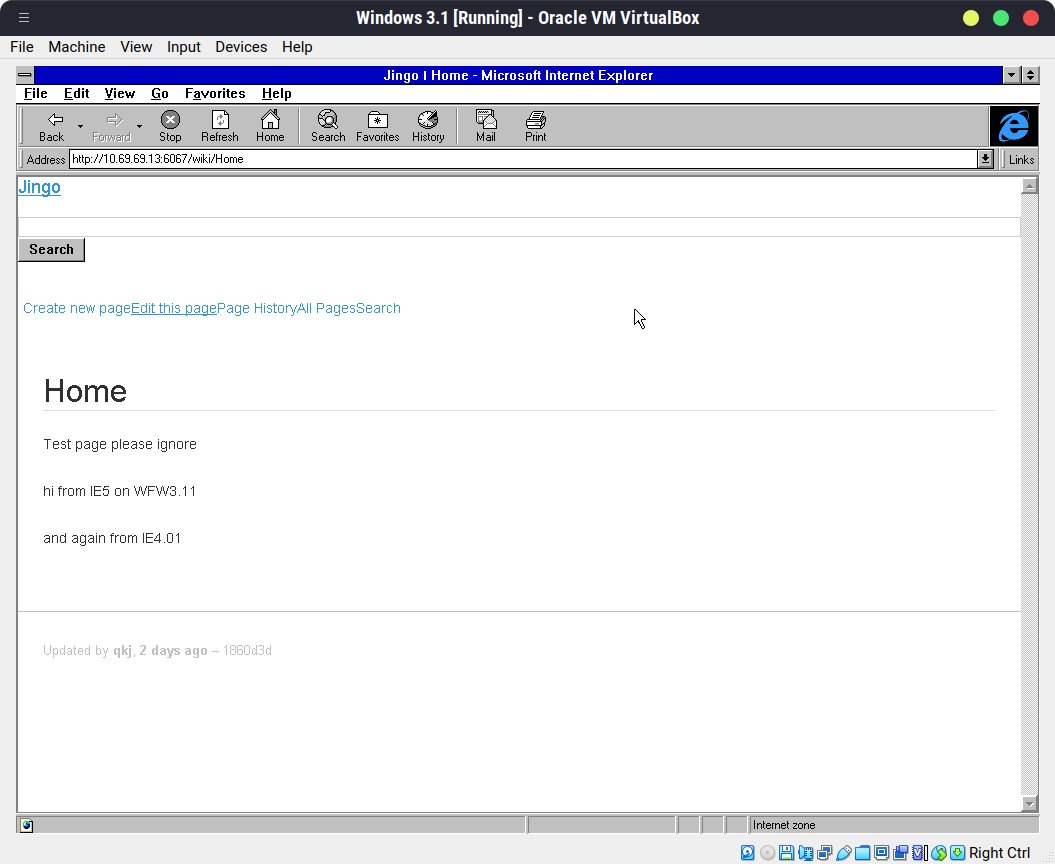
Task: Open IE View menu
Action: point(120,94)
